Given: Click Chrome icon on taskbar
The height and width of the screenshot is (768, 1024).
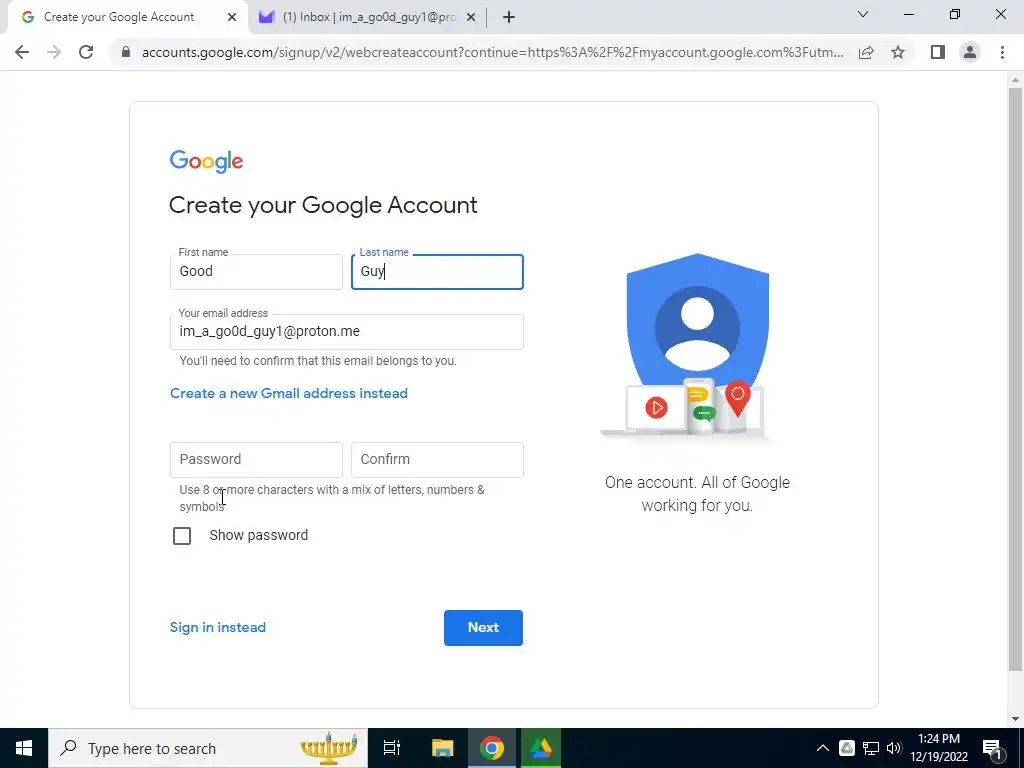Looking at the screenshot, I should 492,748.
